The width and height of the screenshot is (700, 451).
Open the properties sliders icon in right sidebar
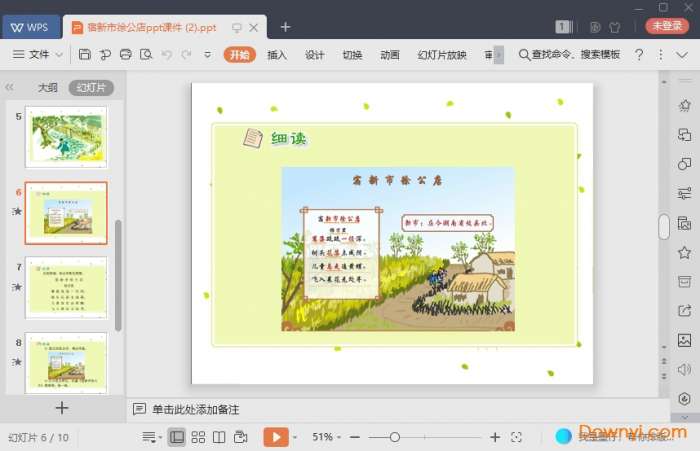pos(684,193)
